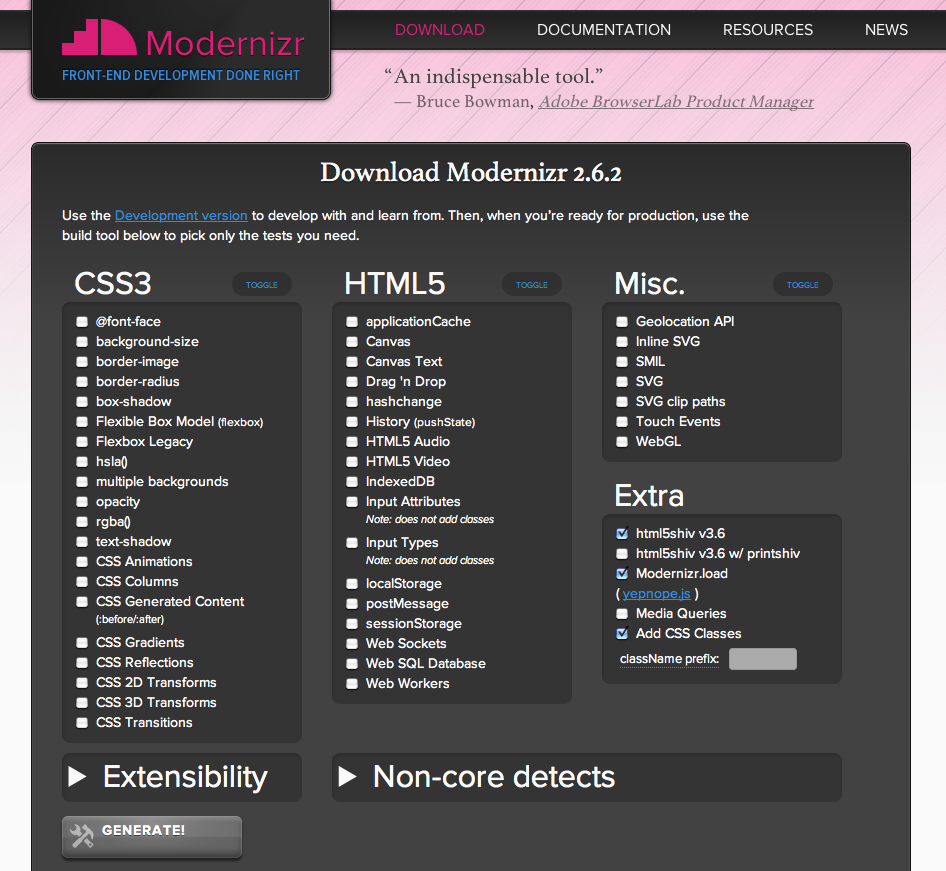Check the CSS Animations checkbox
This screenshot has height=871, width=946.
[82, 562]
